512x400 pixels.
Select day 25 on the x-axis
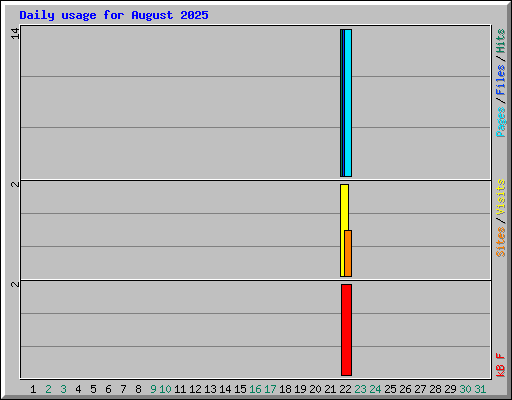point(390,389)
